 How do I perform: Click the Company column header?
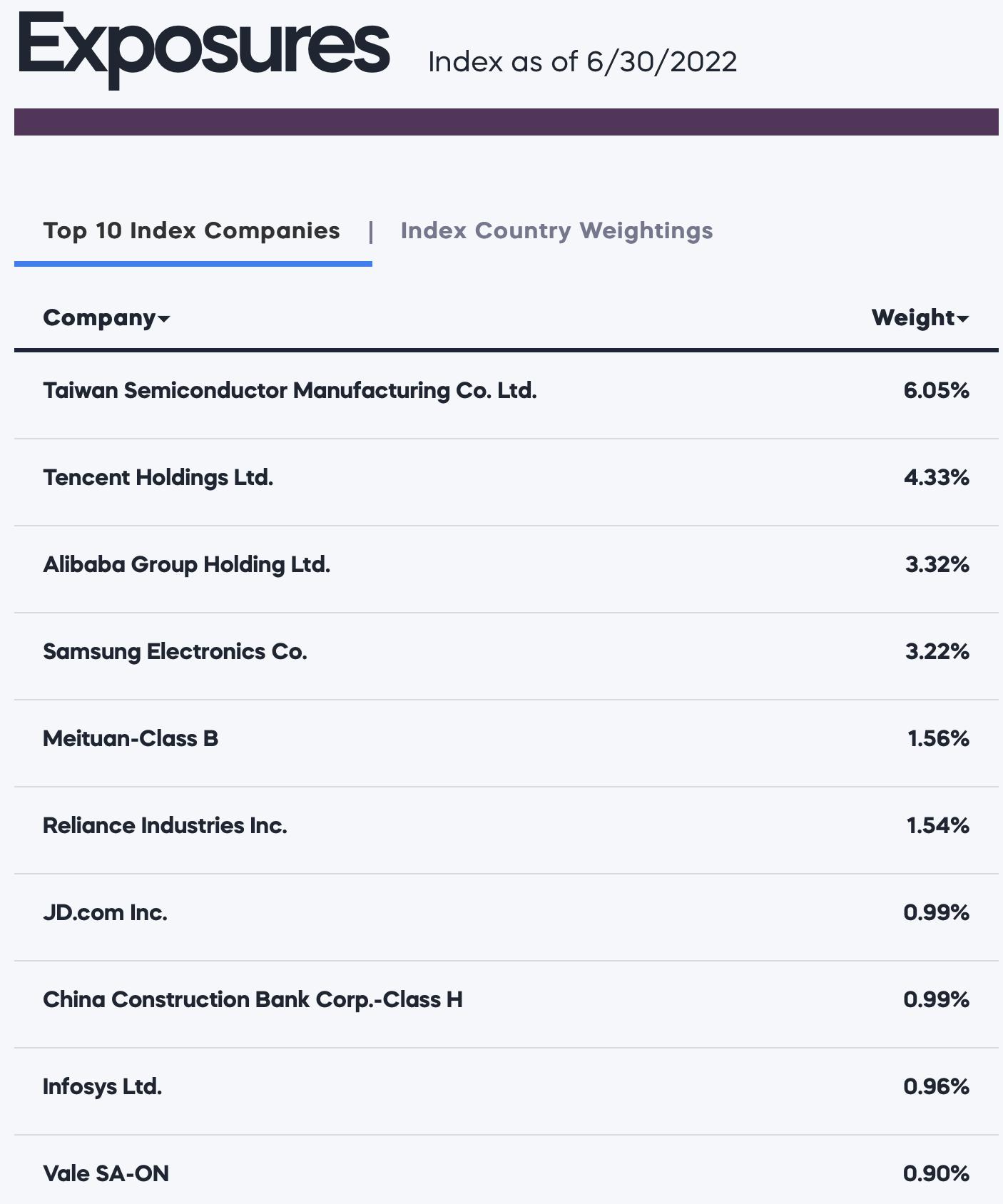point(106,317)
